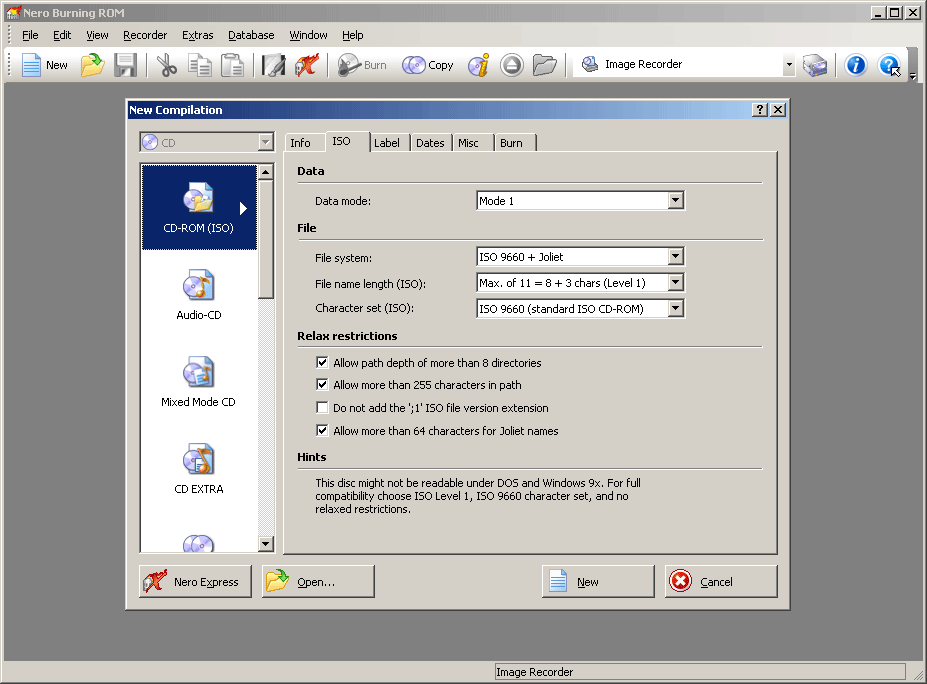
Task: Close the New Compilation dialog
Action: [x=778, y=109]
